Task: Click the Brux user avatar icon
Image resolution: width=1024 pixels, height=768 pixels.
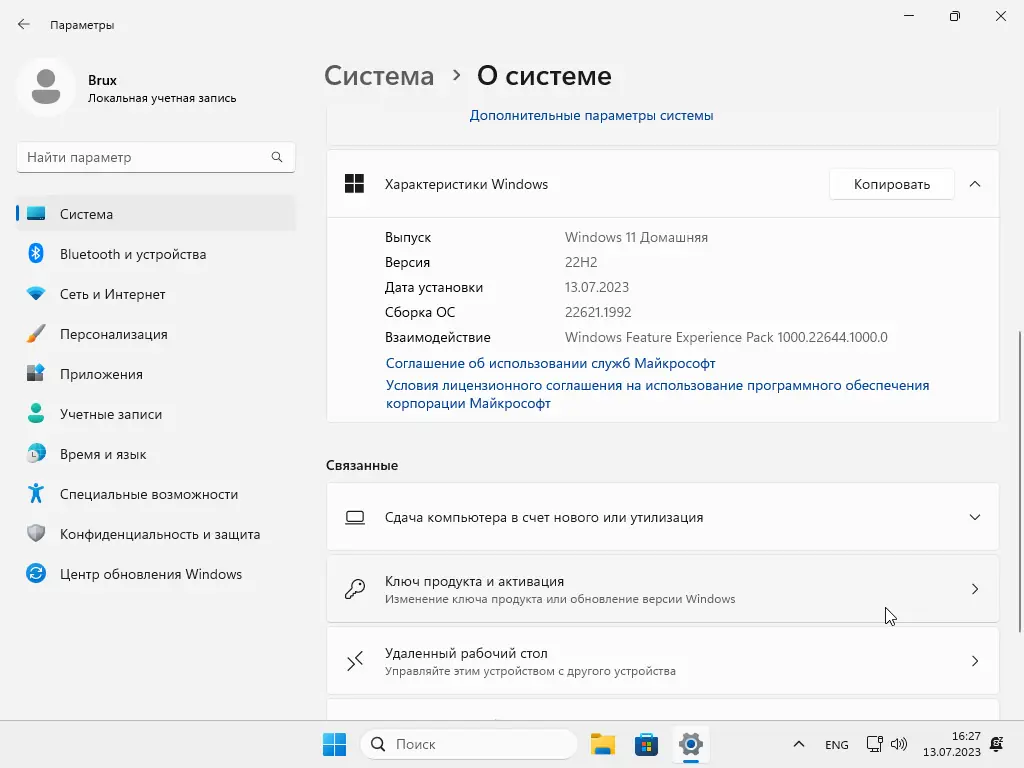Action: (46, 87)
